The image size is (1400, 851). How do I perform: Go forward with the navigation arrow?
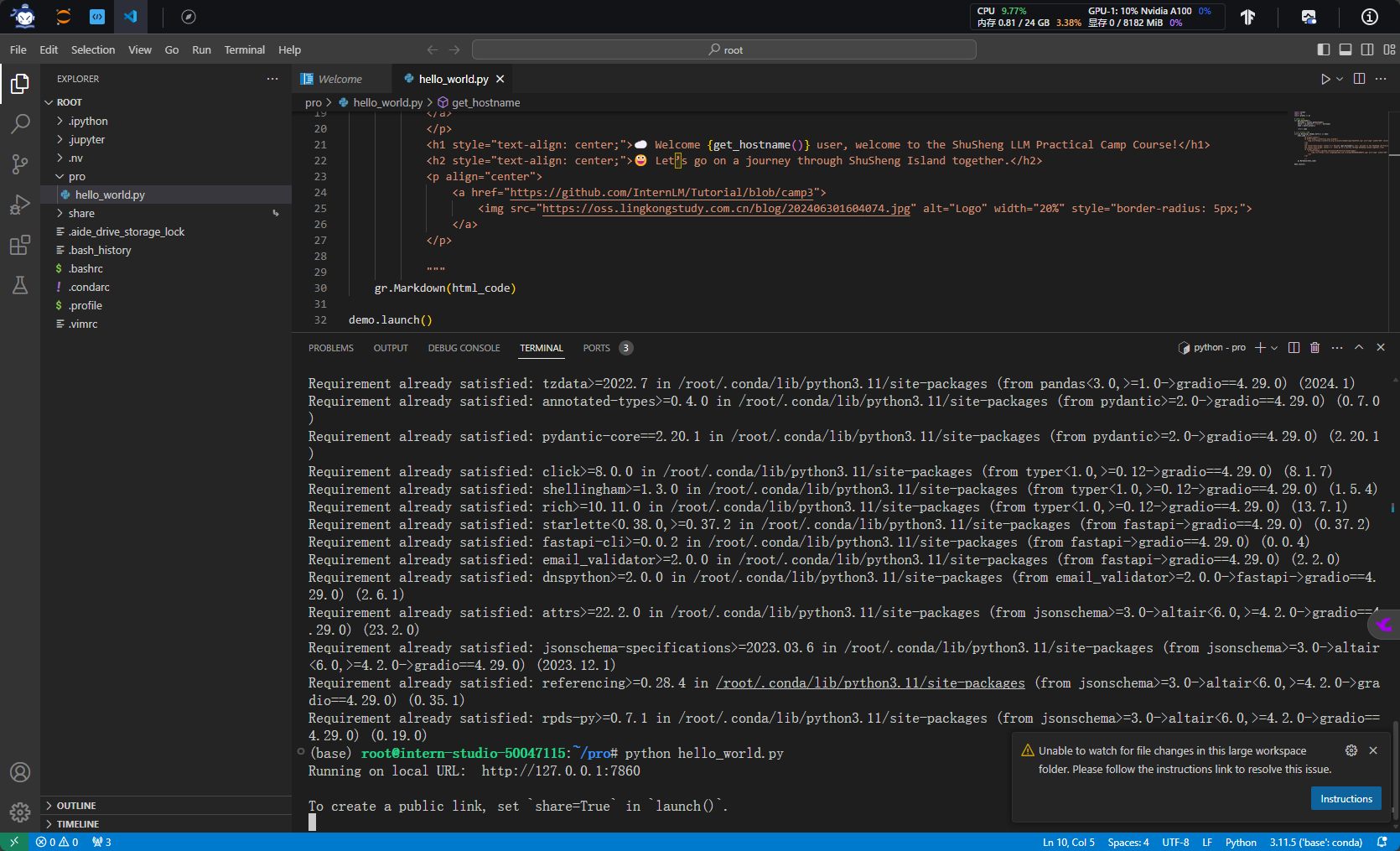[x=454, y=49]
